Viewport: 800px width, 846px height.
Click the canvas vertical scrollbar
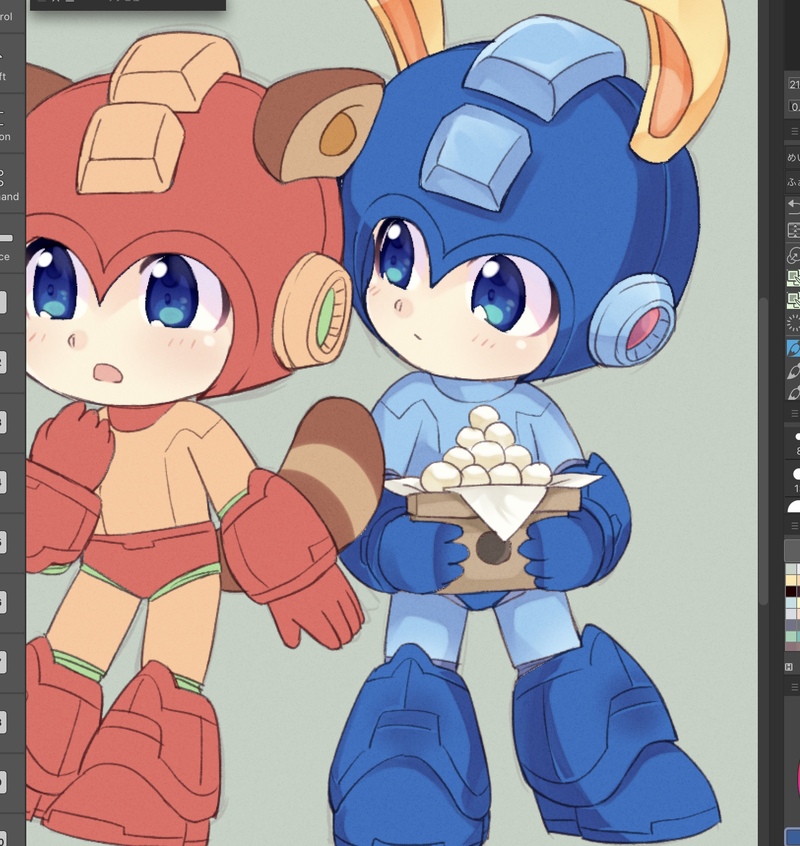pos(763,451)
